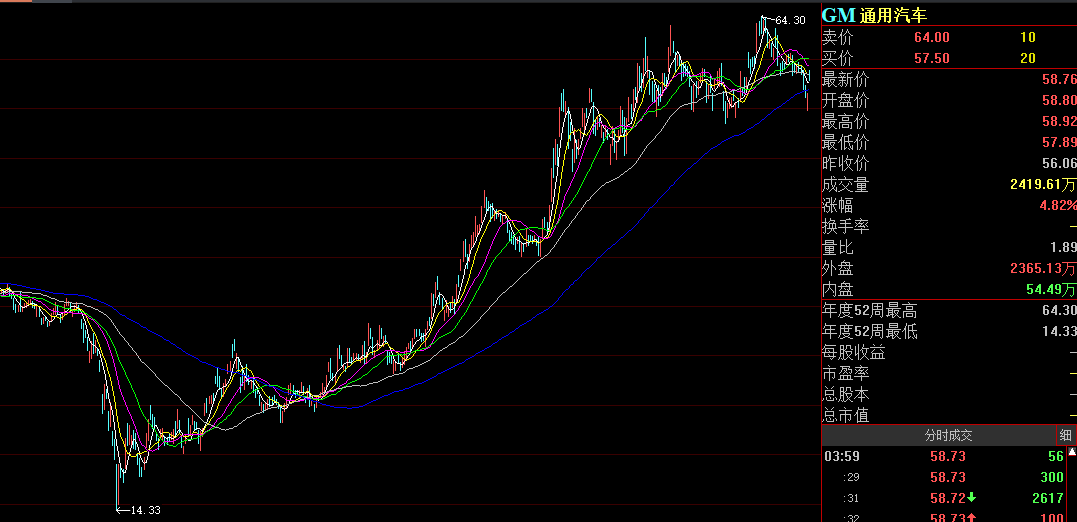Viewport: 1077px width, 522px height.
Task: Select the 分时成交 panel header
Action: point(948,435)
